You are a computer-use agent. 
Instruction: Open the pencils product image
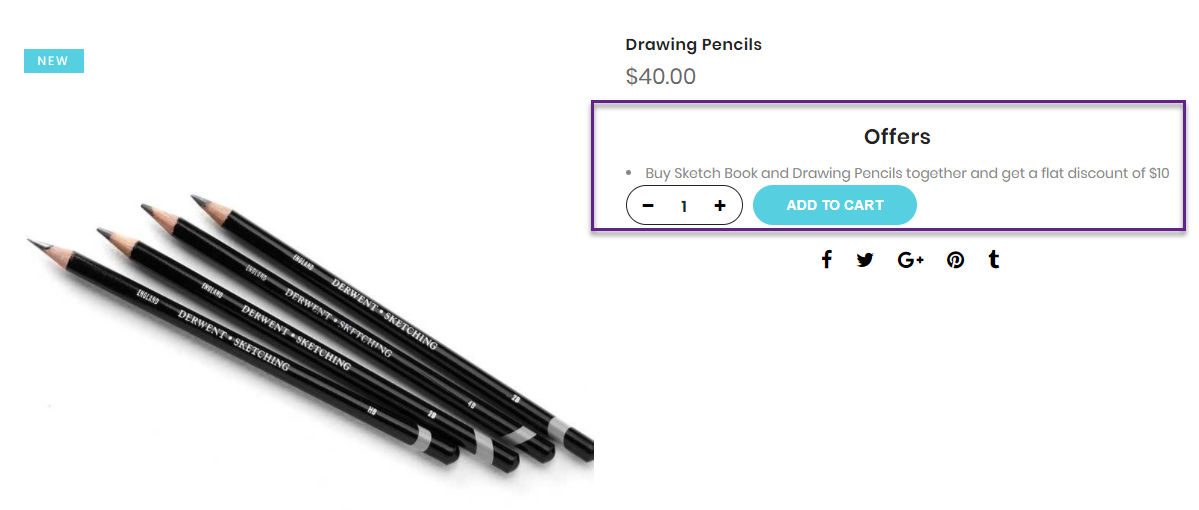(300, 330)
